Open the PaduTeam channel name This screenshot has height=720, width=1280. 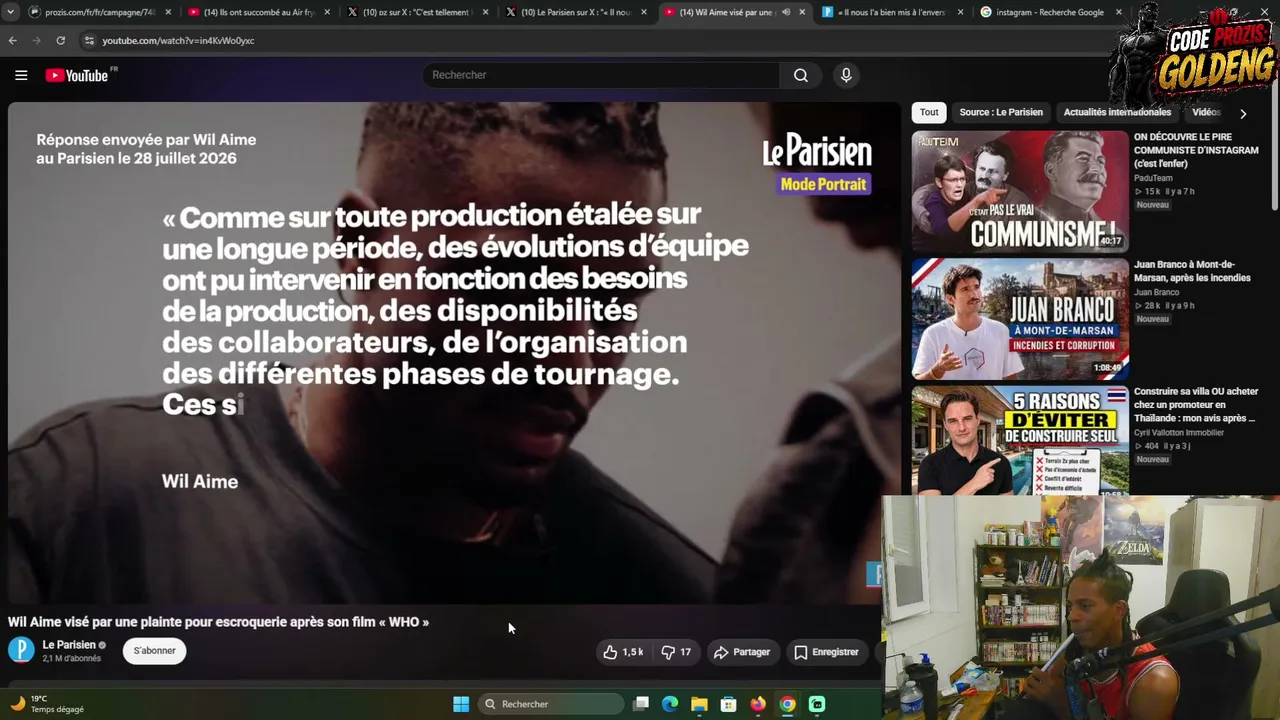[x=1153, y=178]
